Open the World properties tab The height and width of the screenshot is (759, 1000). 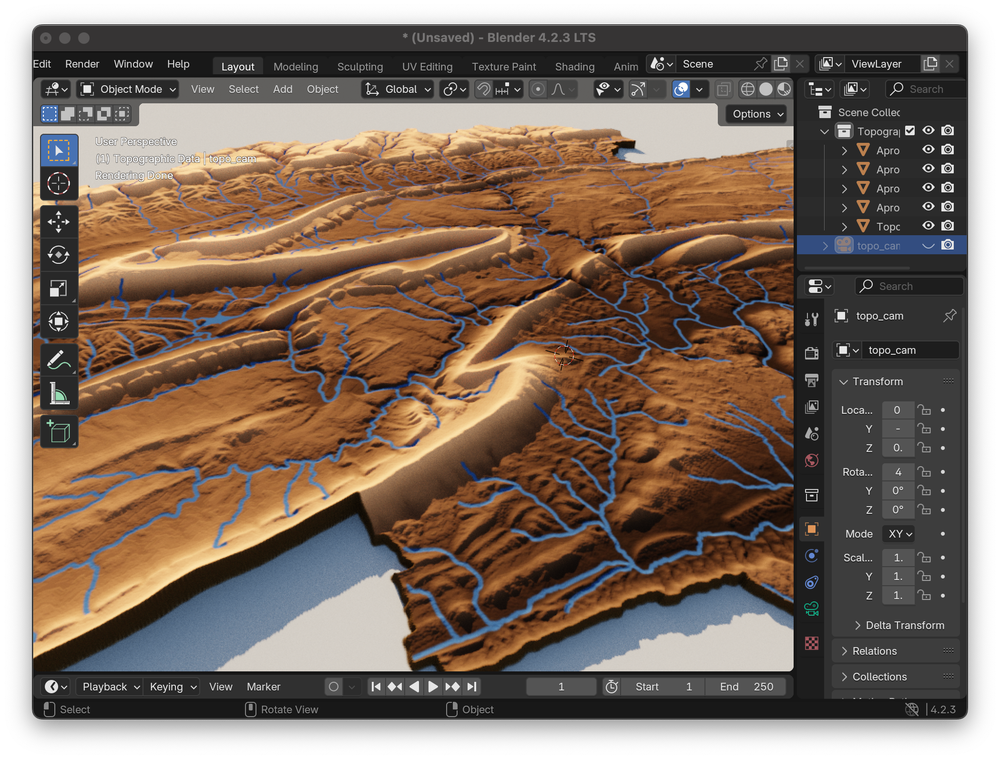click(811, 461)
